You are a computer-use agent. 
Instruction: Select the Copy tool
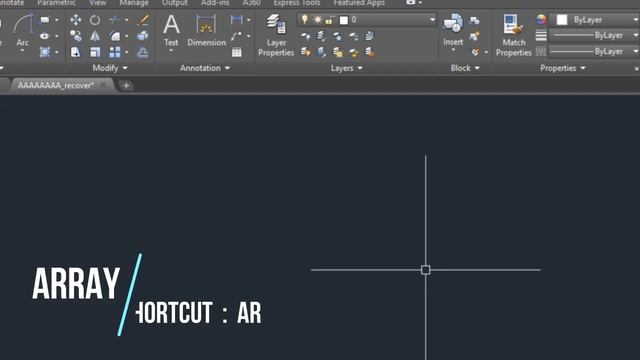(x=76, y=36)
